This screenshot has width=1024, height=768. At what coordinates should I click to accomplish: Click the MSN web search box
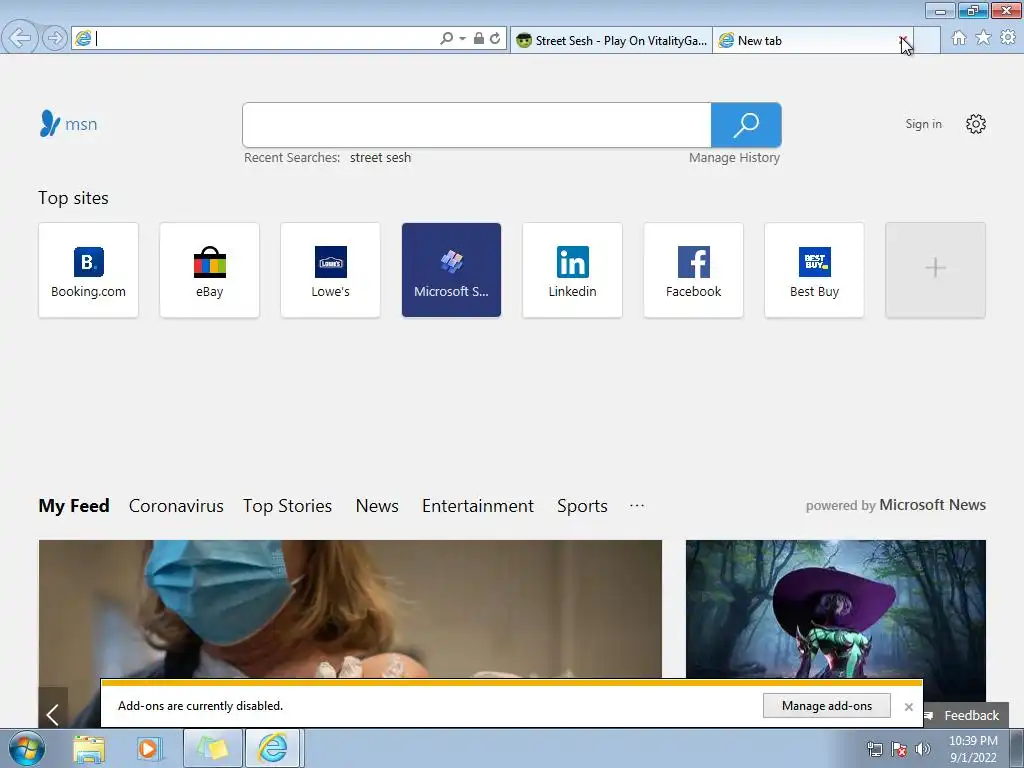tap(477, 125)
